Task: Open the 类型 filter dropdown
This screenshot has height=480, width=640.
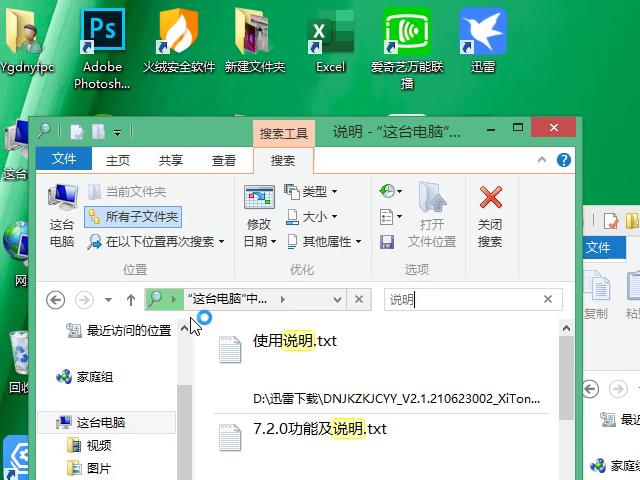Action: [x=311, y=191]
